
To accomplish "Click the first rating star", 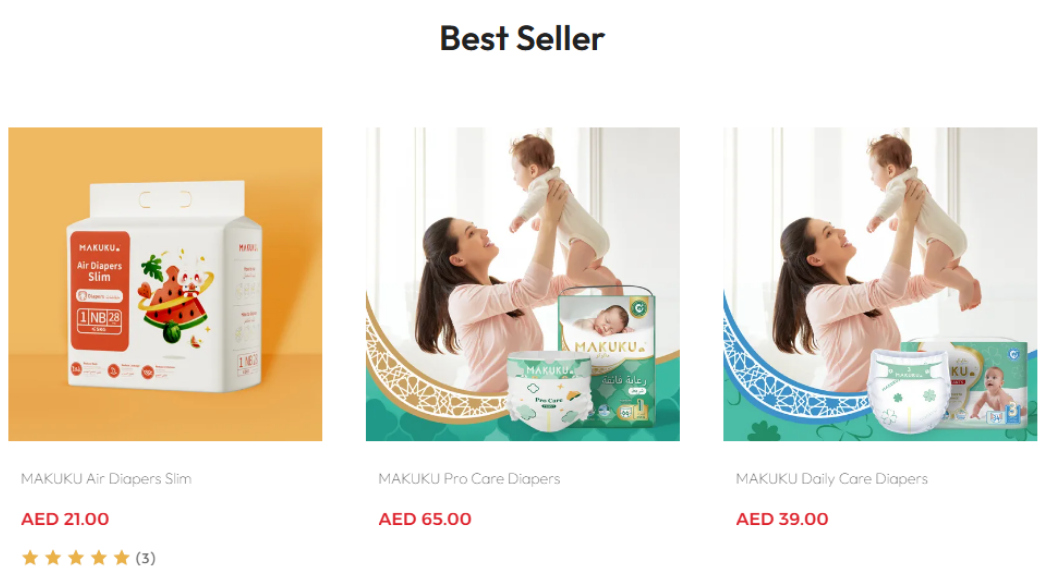I will (30, 558).
